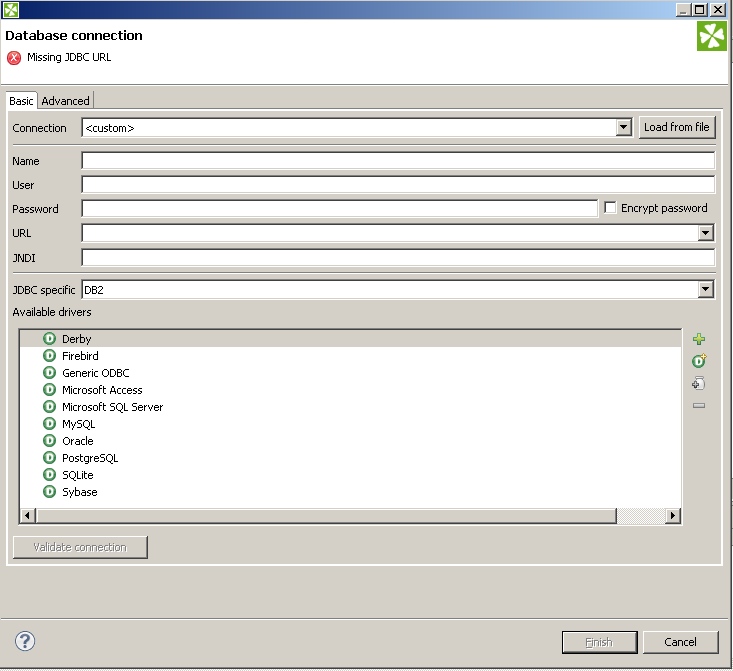Focus the URL input field
Image resolution: width=733 pixels, height=671 pixels.
click(398, 233)
